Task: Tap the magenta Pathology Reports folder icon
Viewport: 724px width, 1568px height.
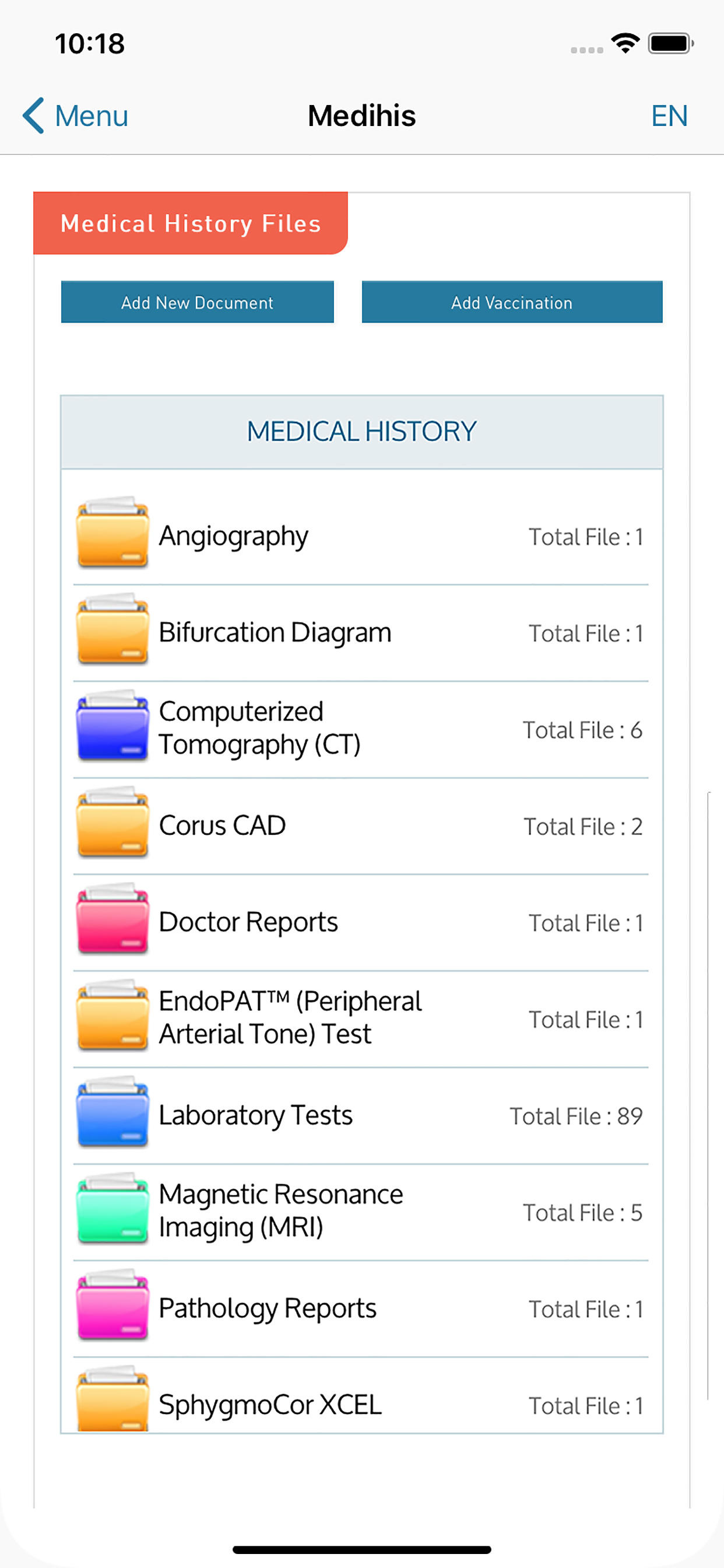Action: click(113, 1306)
